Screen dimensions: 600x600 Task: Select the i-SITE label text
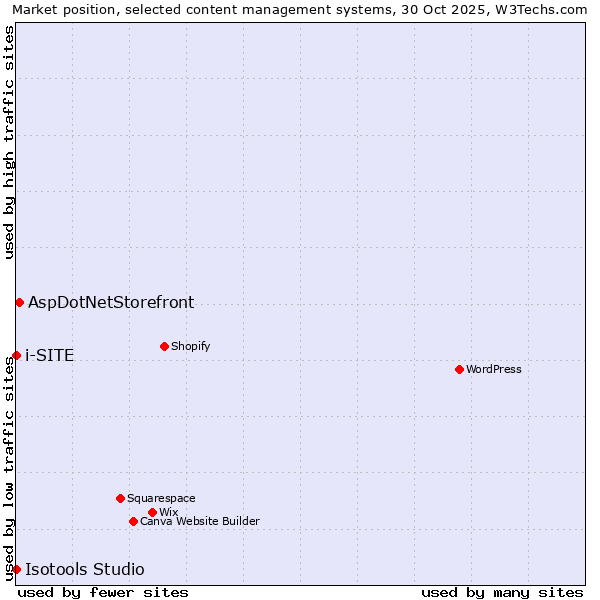[49, 355]
